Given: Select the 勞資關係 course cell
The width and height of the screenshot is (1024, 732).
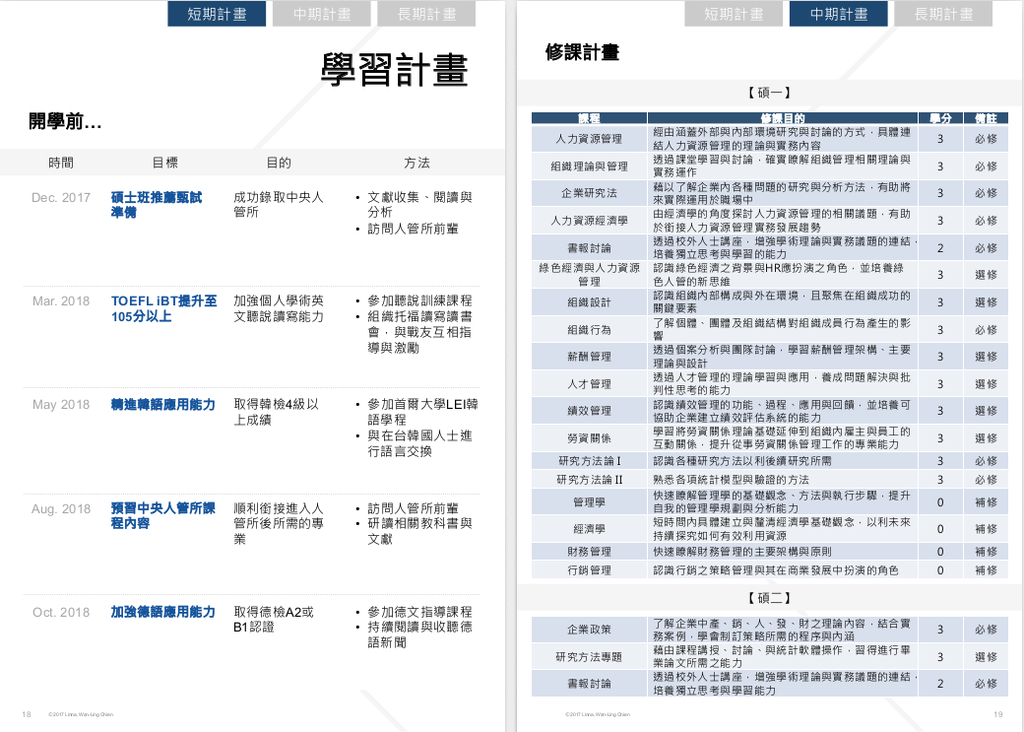Looking at the screenshot, I should coord(589,438).
